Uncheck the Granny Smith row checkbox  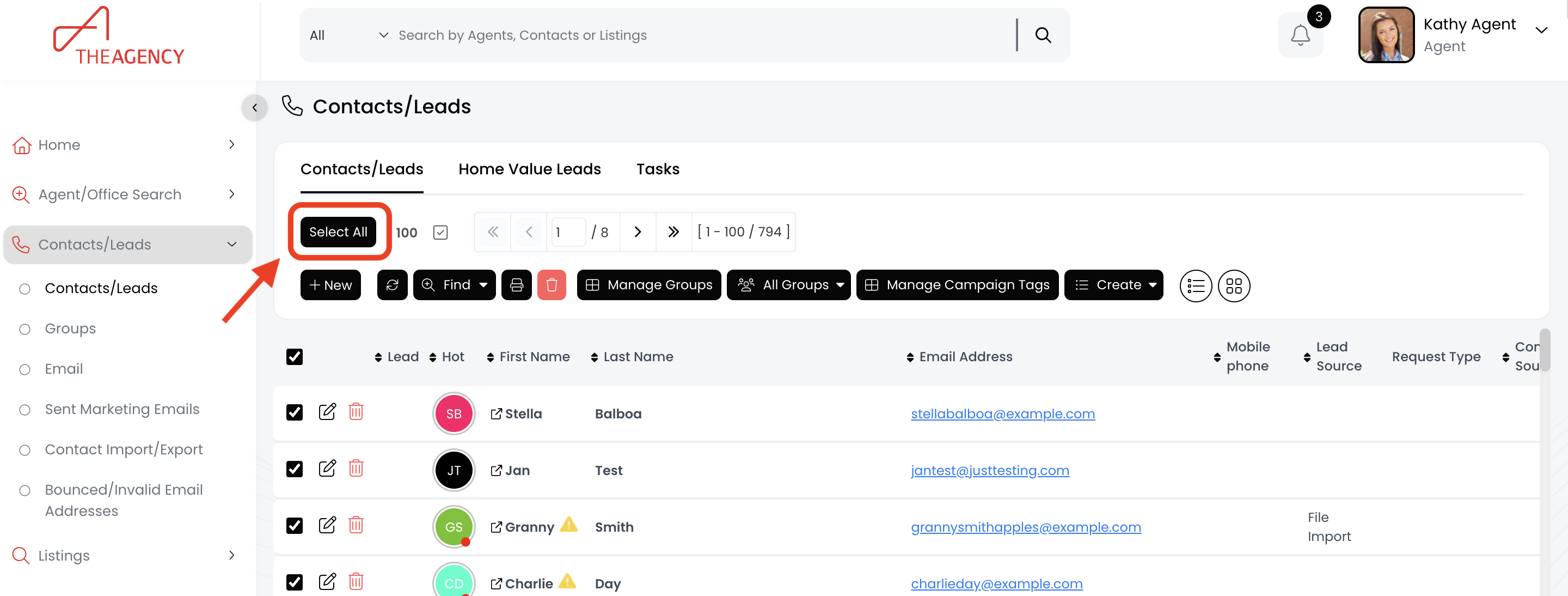[x=295, y=525]
